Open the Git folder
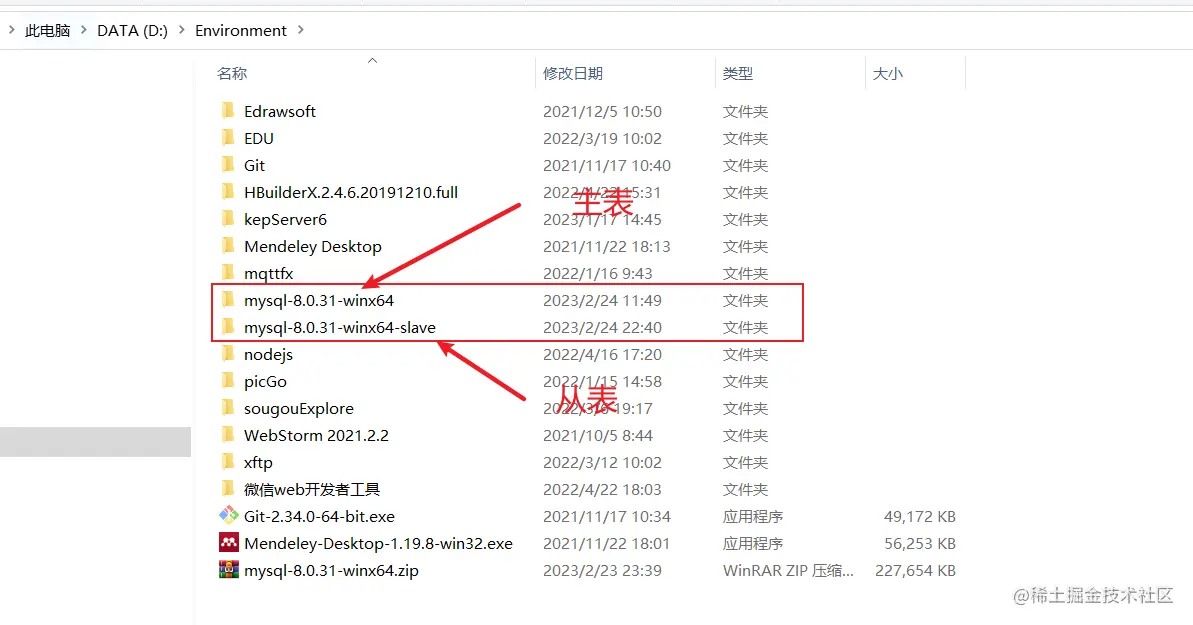Image resolution: width=1193 pixels, height=625 pixels. (254, 165)
